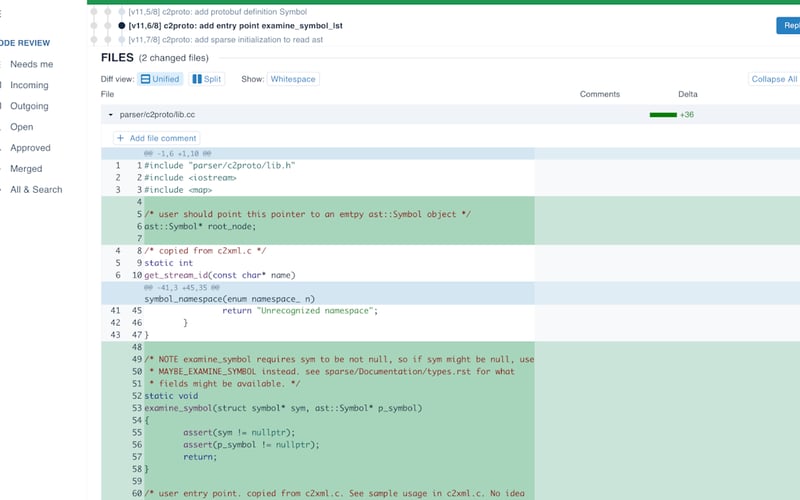
Task: Click the +36 delta indicator
Action: (x=687, y=115)
